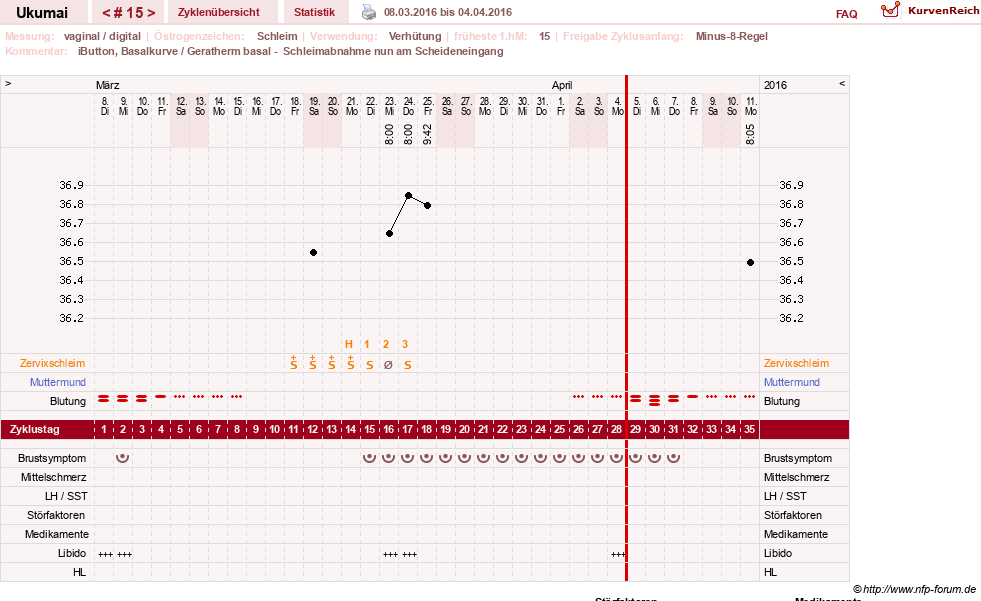The image size is (981, 601).
Task: Click the Libido +++ entry on cycle day 1
Action: point(105,554)
